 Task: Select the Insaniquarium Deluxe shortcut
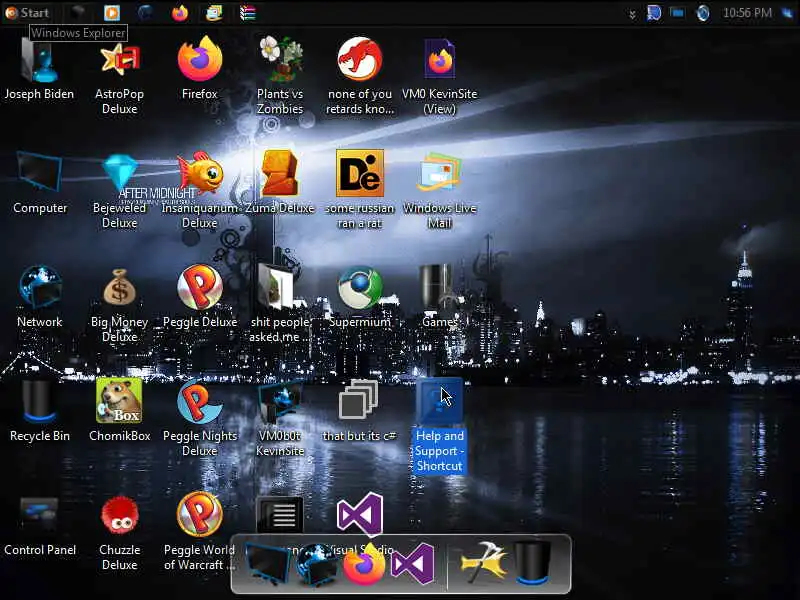pos(199,190)
